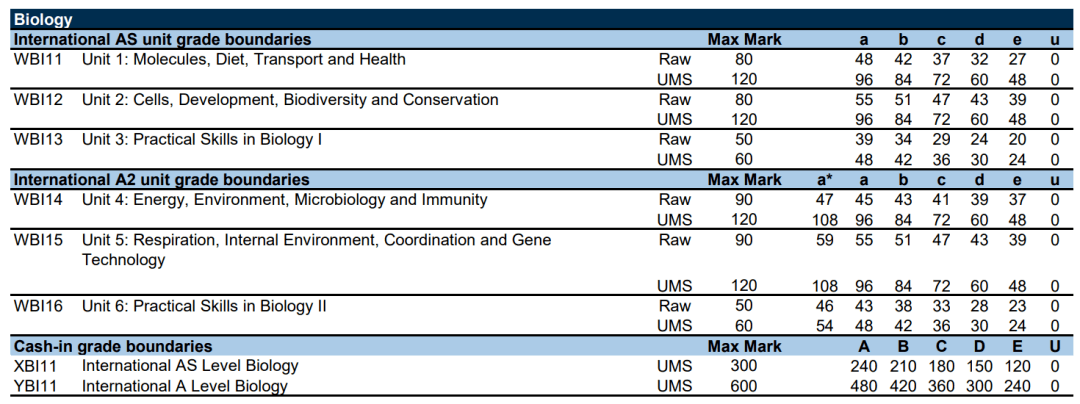Select Unit 3: Practical Skills in Biology I
This screenshot has height=404, width=1080.
coord(201,139)
